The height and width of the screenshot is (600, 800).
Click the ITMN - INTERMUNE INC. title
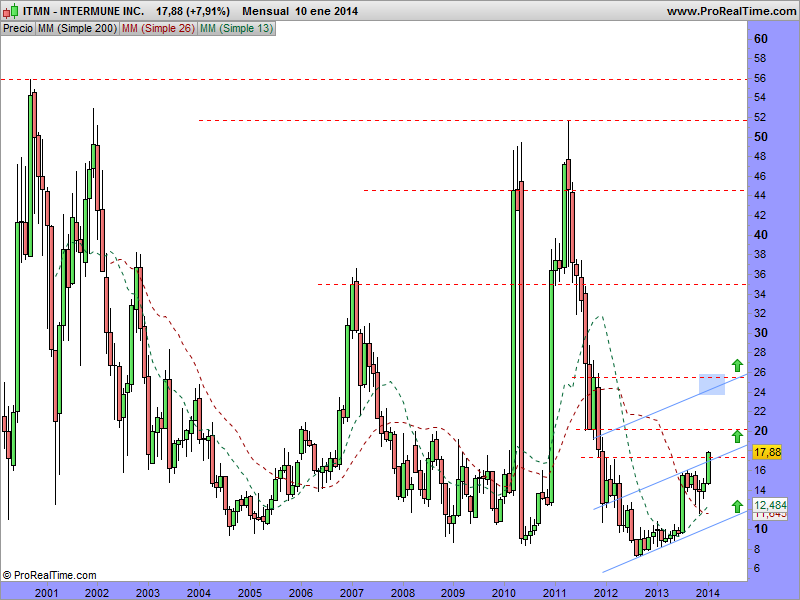pos(83,11)
